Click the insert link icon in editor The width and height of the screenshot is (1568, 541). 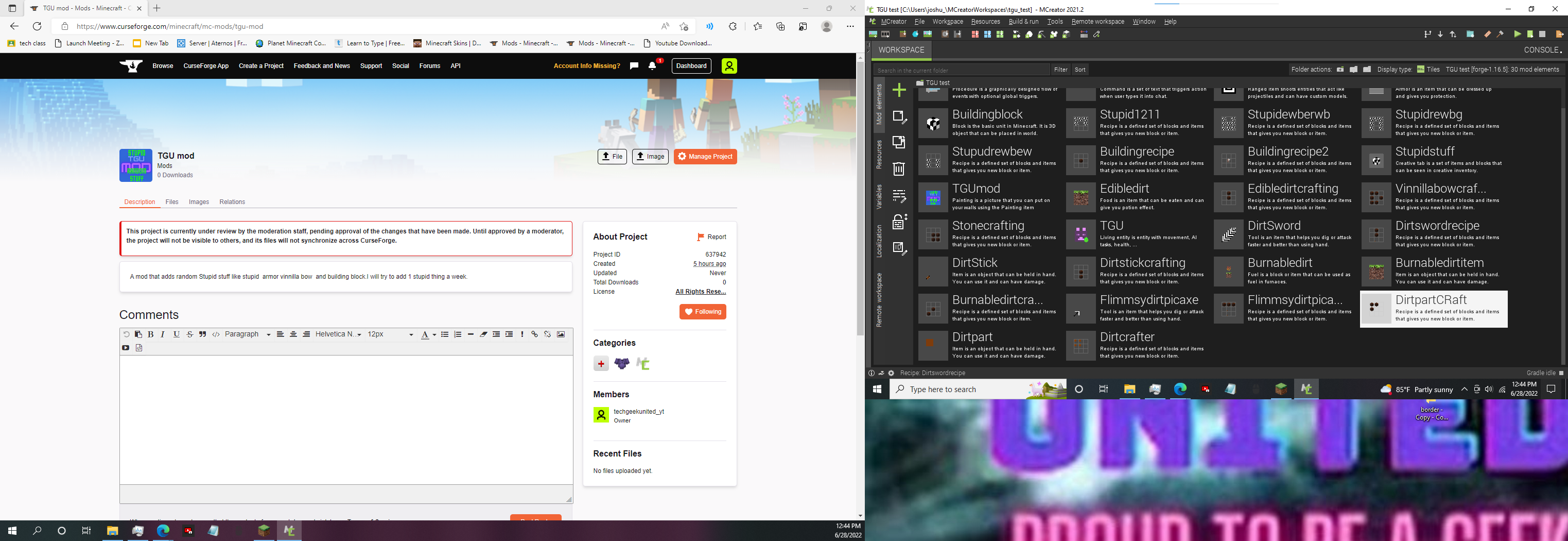tap(534, 334)
